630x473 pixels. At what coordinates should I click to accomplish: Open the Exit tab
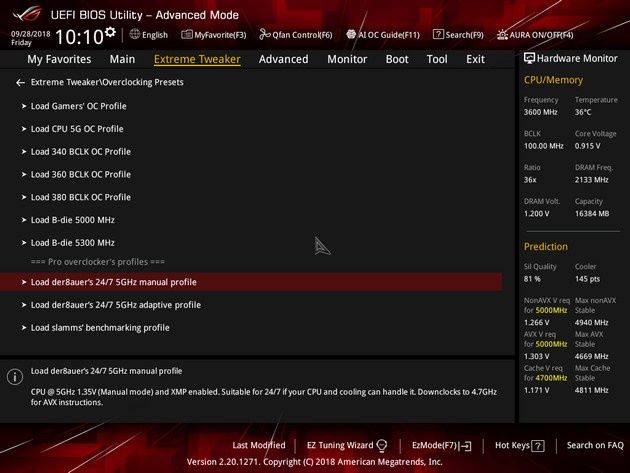pyautogui.click(x=475, y=59)
